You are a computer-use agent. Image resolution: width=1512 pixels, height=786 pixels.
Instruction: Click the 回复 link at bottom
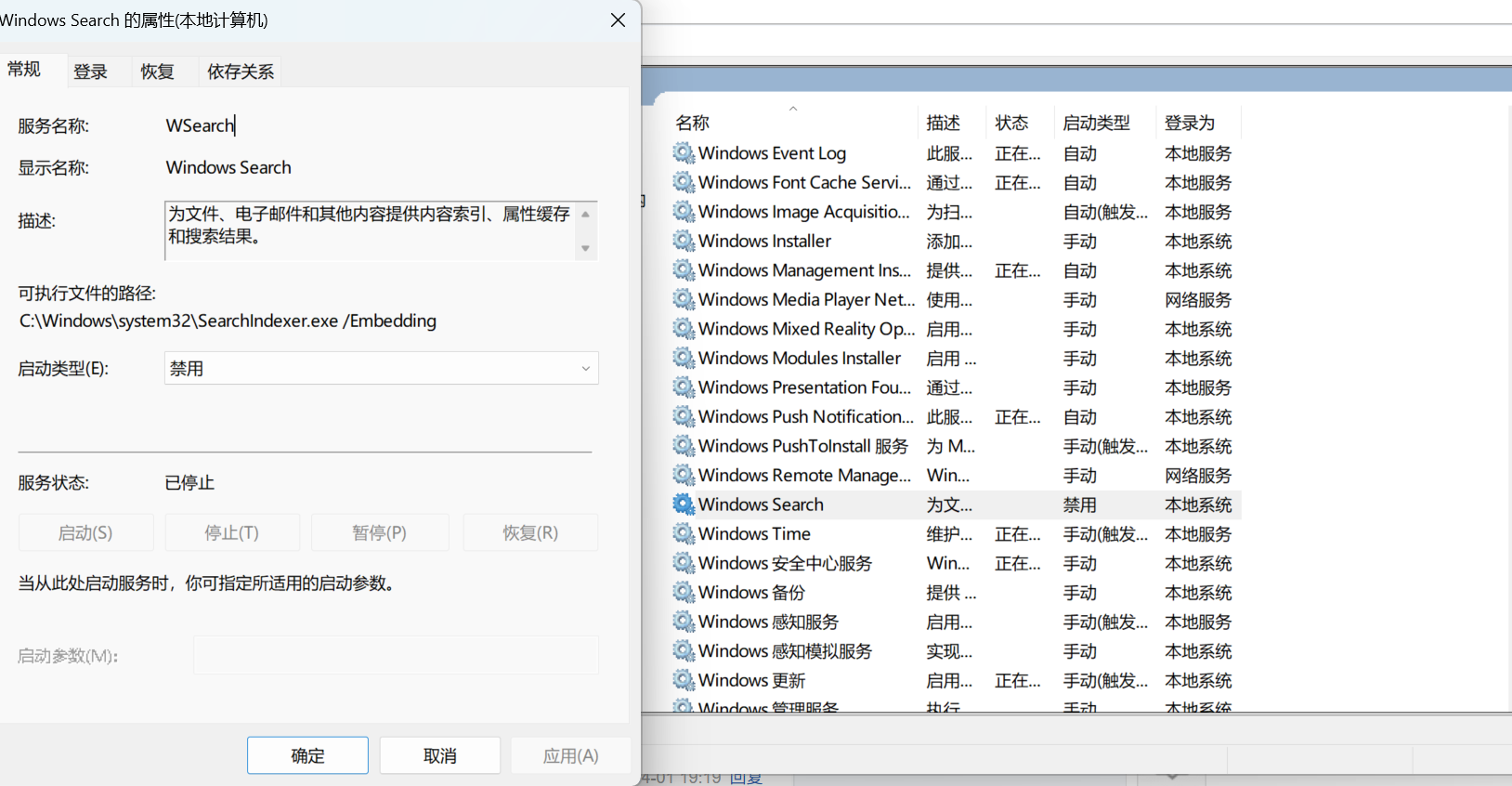(746, 779)
